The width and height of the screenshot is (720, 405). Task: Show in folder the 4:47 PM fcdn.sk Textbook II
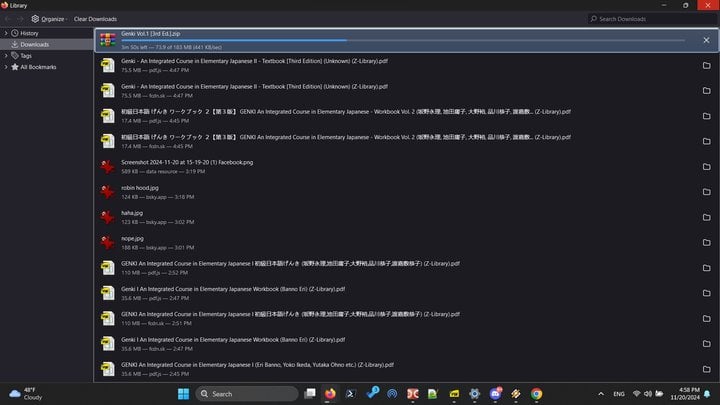706,91
